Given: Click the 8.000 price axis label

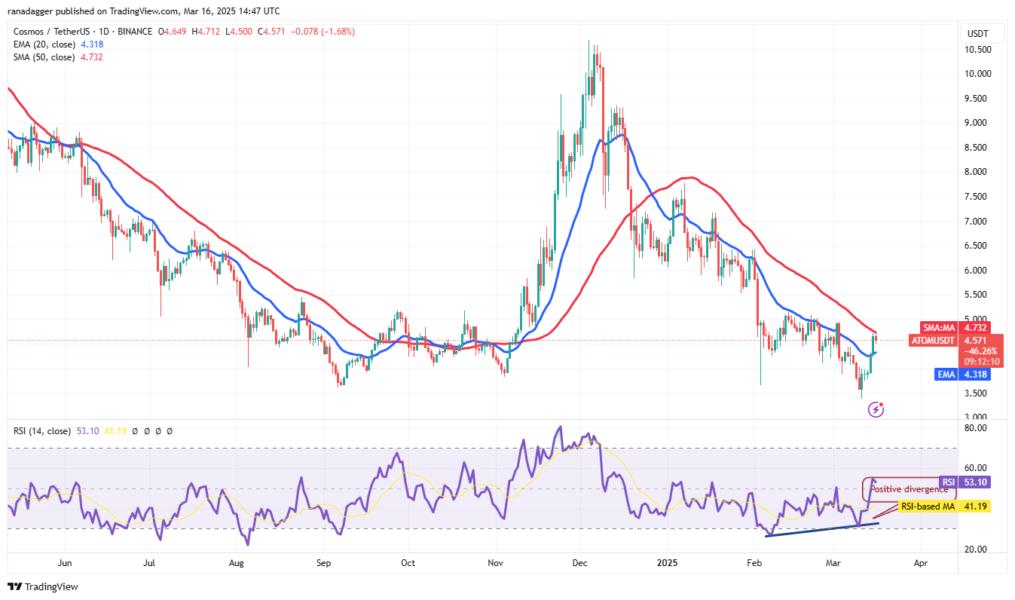Looking at the screenshot, I should pos(977,172).
